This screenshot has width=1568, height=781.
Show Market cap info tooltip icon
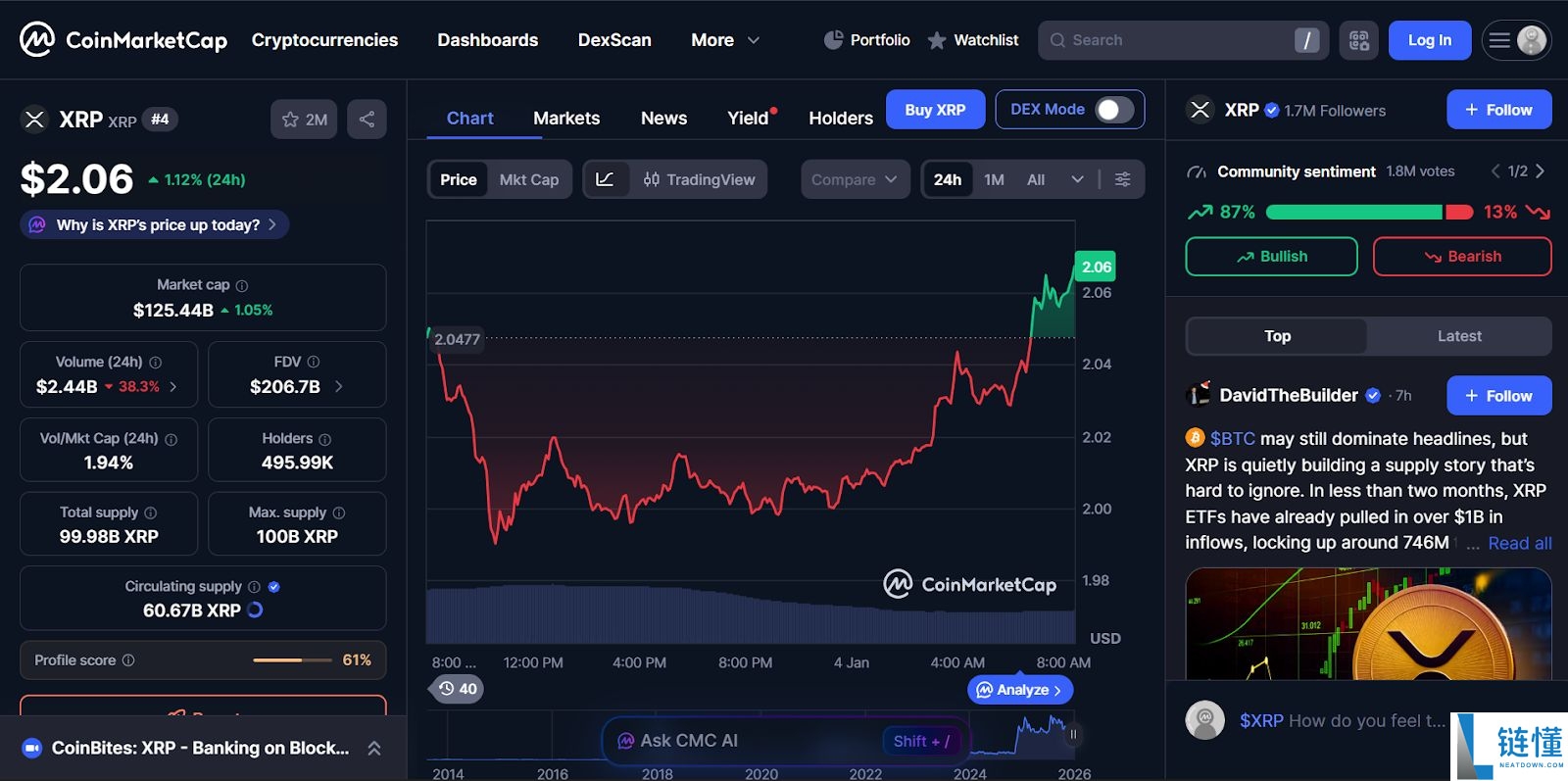pyautogui.click(x=242, y=285)
